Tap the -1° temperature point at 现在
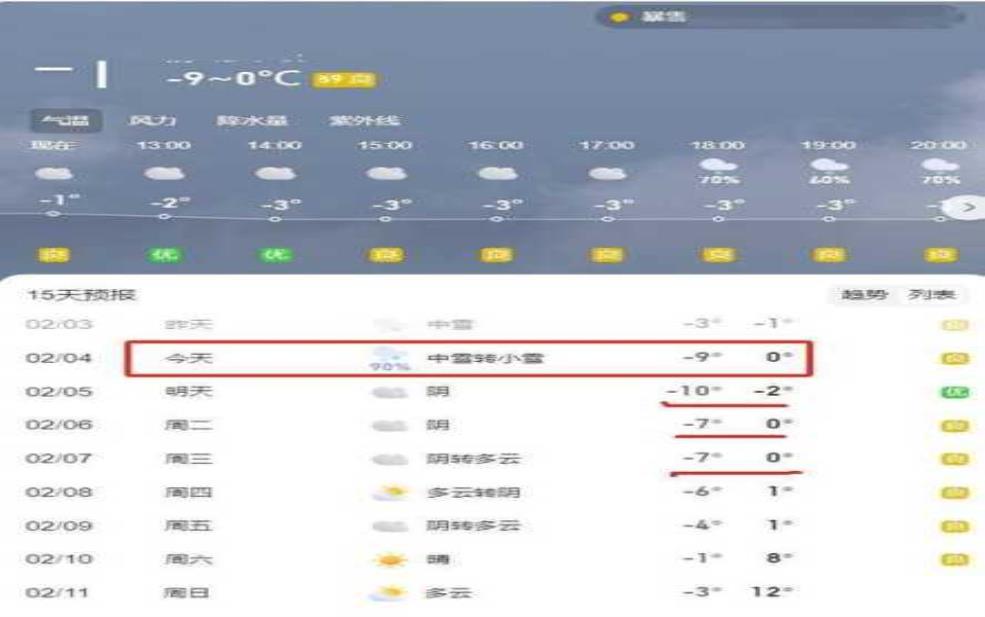 (60, 200)
